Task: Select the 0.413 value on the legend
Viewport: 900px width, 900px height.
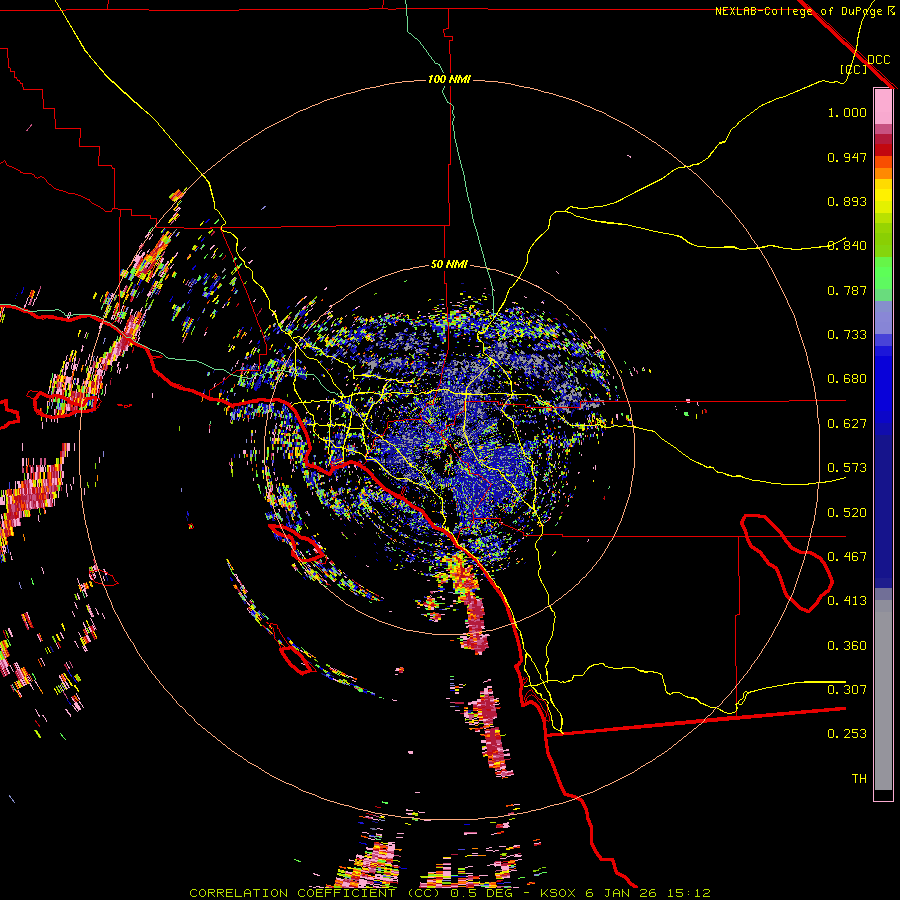Action: [x=847, y=601]
